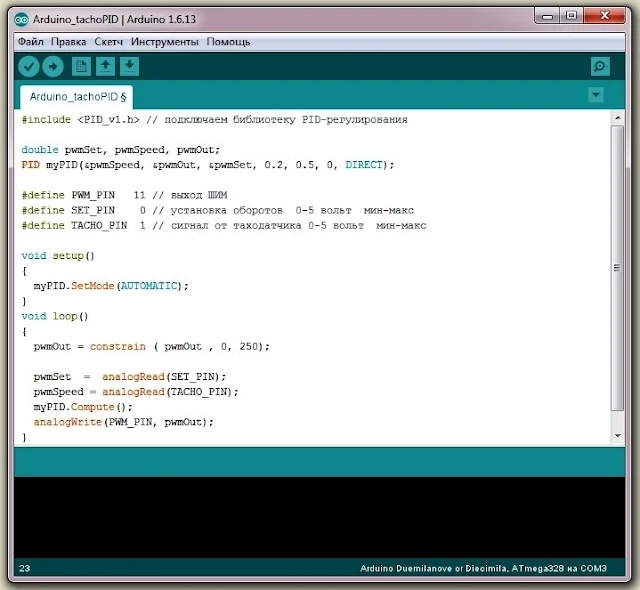This screenshot has width=640, height=590.
Task: Click the 'void setup()' line
Action: click(x=58, y=256)
